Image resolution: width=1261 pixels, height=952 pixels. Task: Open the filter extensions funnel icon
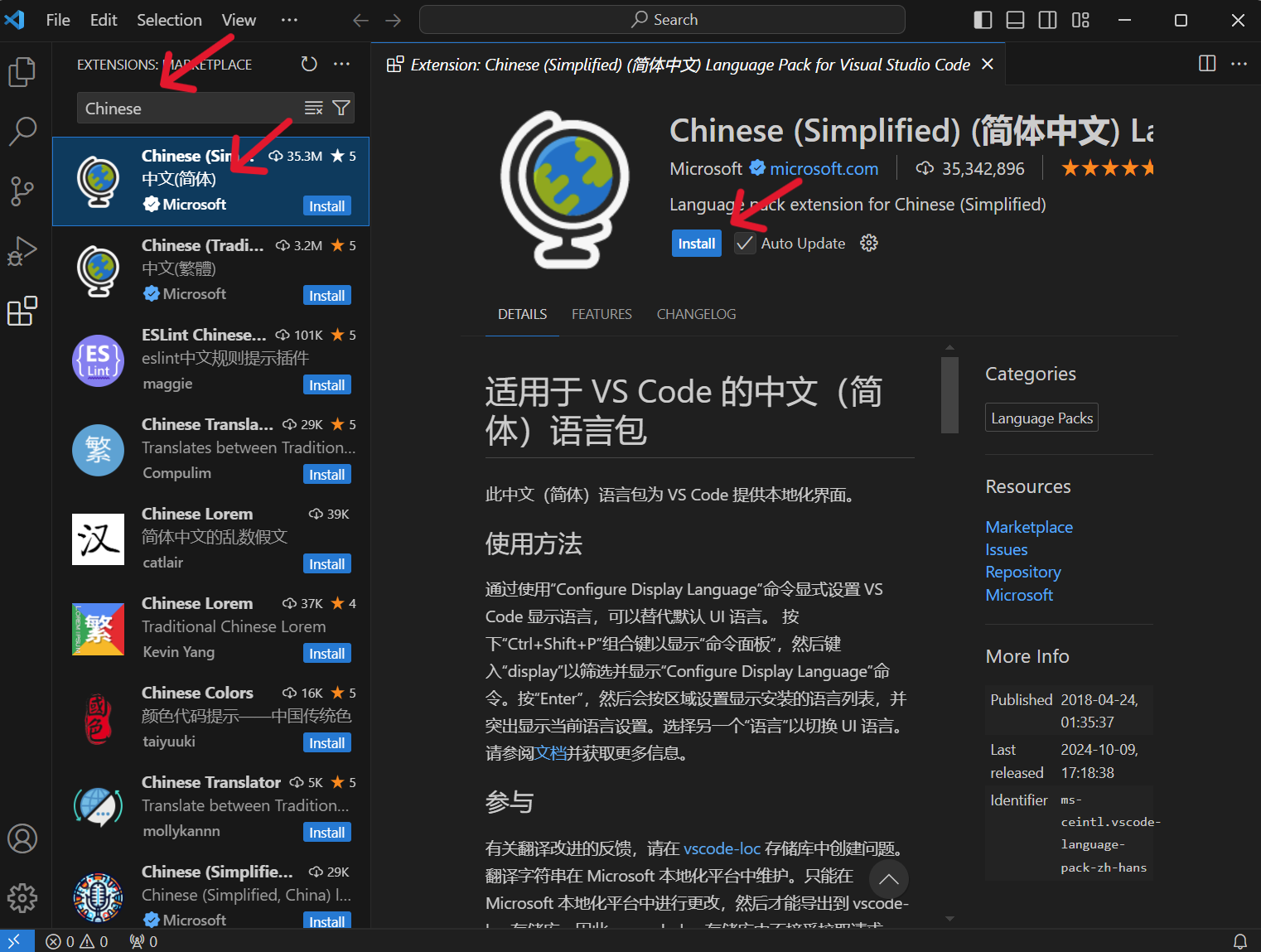tap(341, 108)
